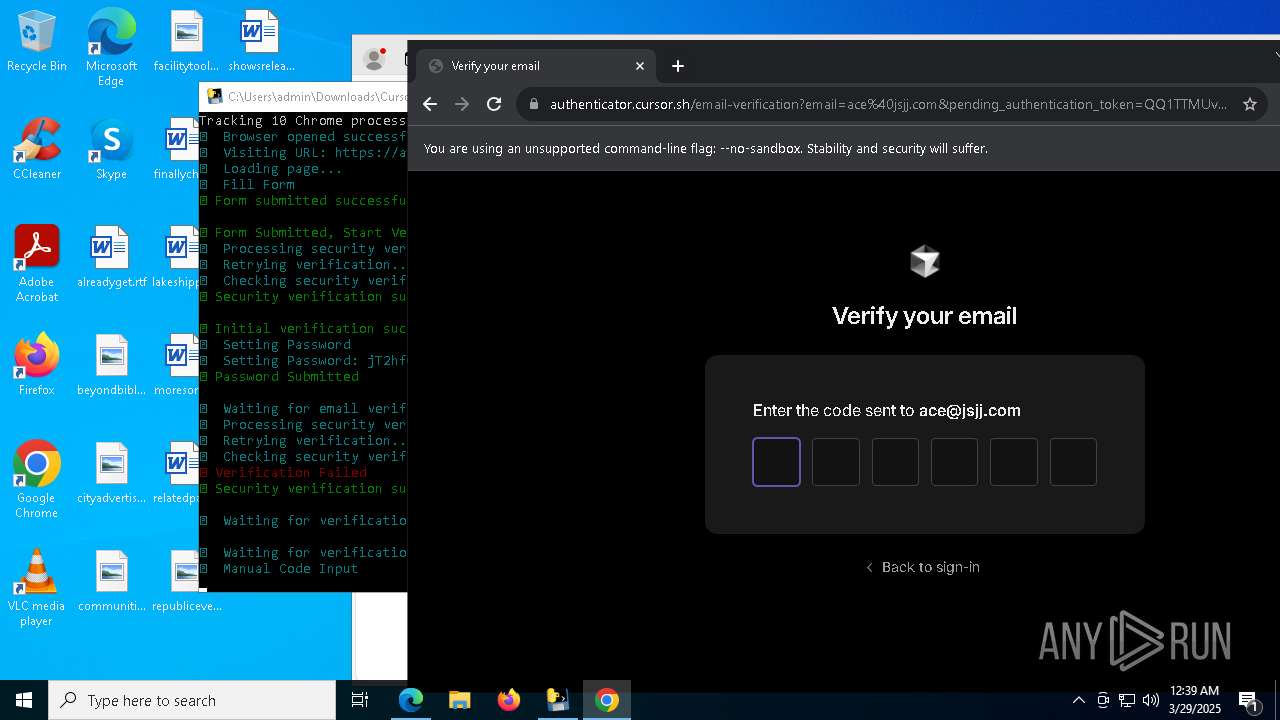Focus the fifth verification code digit box
This screenshot has width=1280, height=720.
tap(1014, 462)
